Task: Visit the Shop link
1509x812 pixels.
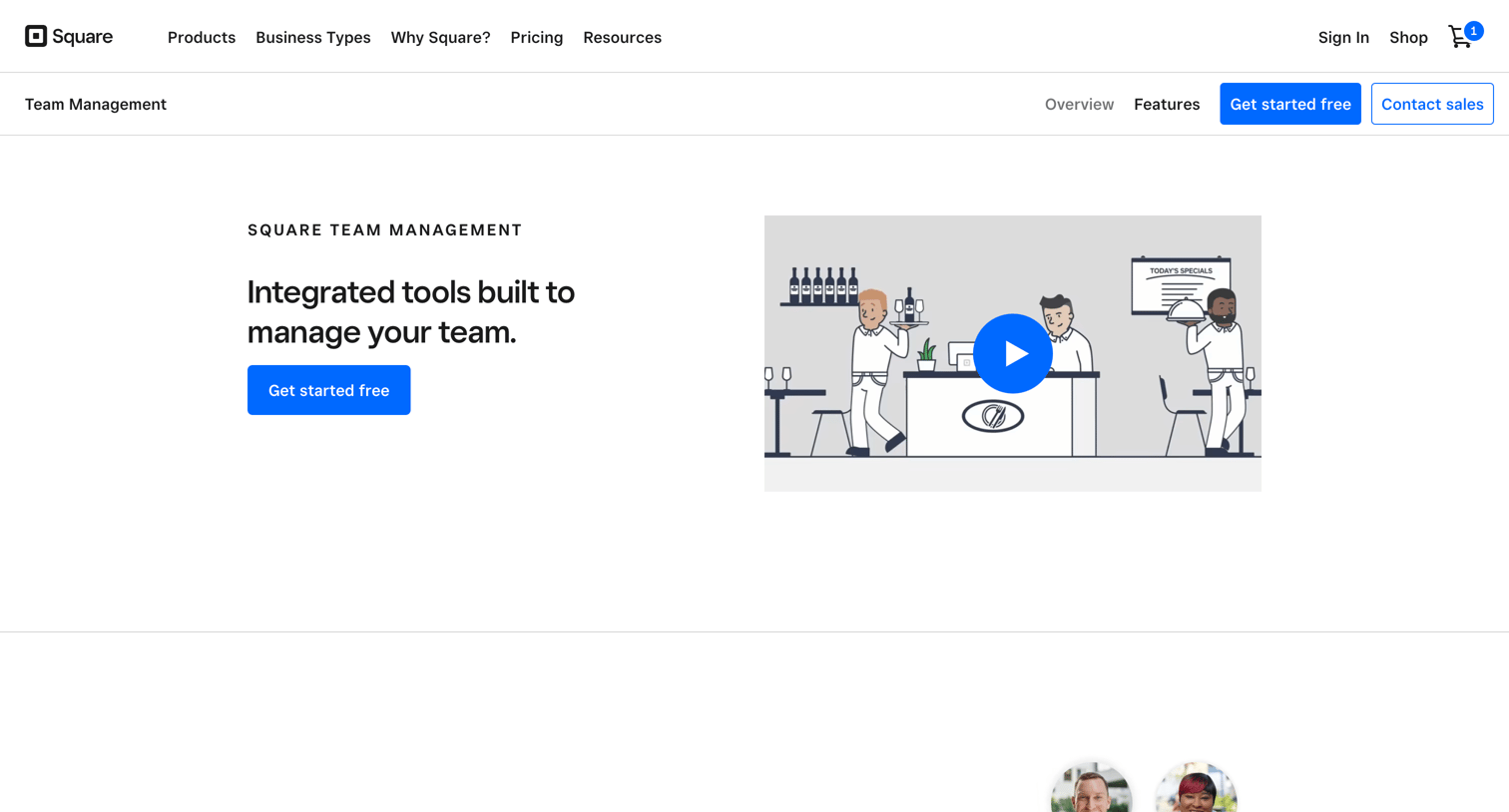Action: (x=1408, y=37)
